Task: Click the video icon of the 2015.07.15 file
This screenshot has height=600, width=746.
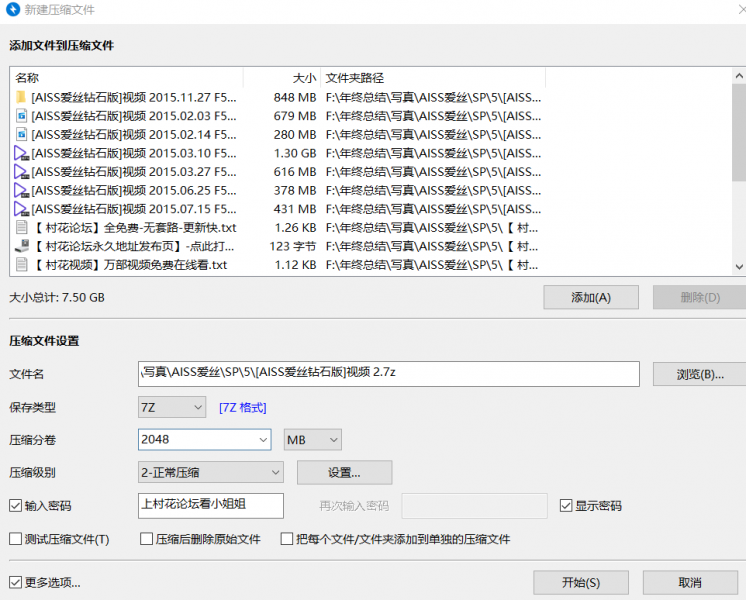Action: pos(21,209)
